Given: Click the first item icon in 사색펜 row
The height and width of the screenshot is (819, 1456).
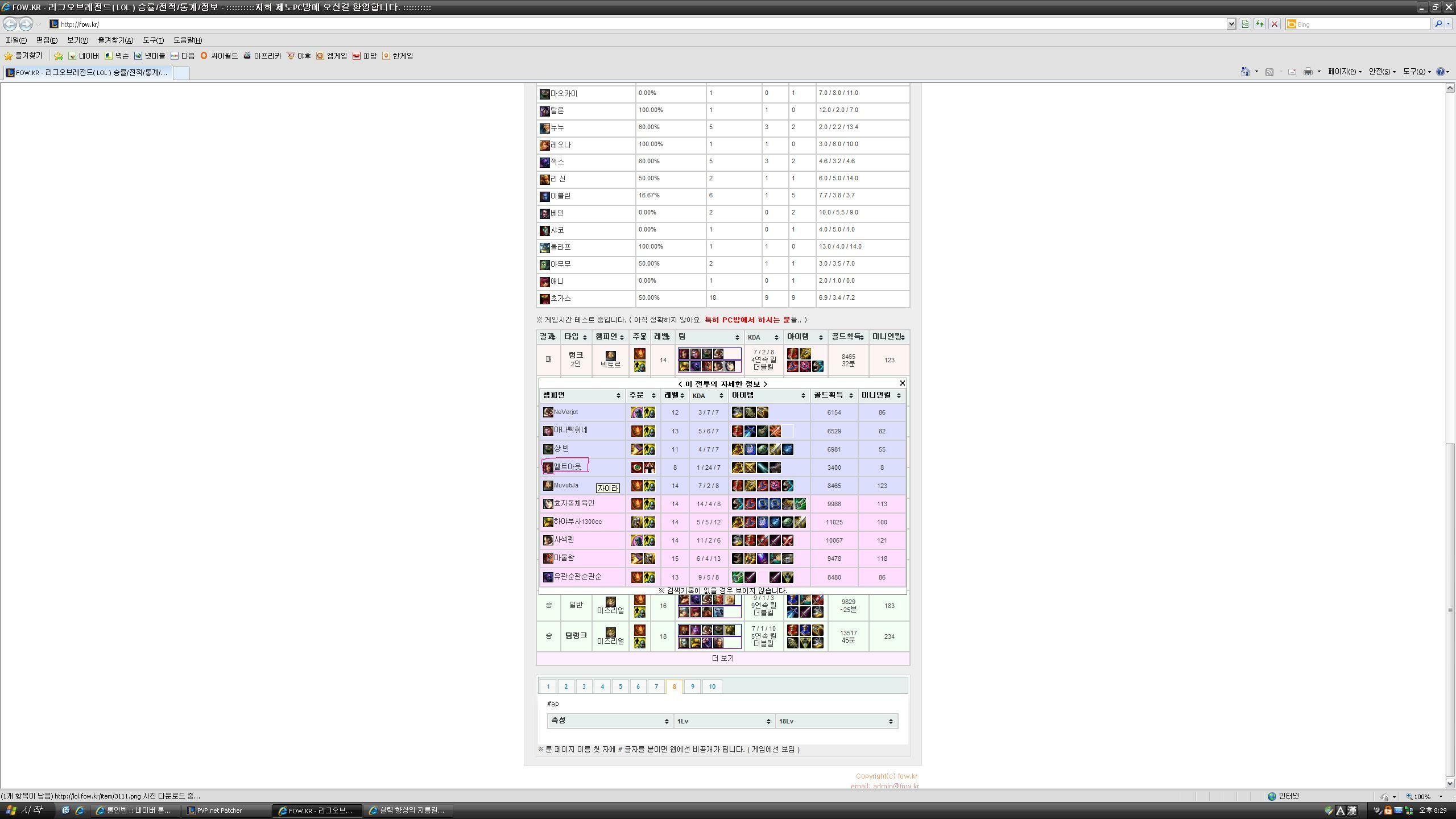Looking at the screenshot, I should click(x=737, y=540).
